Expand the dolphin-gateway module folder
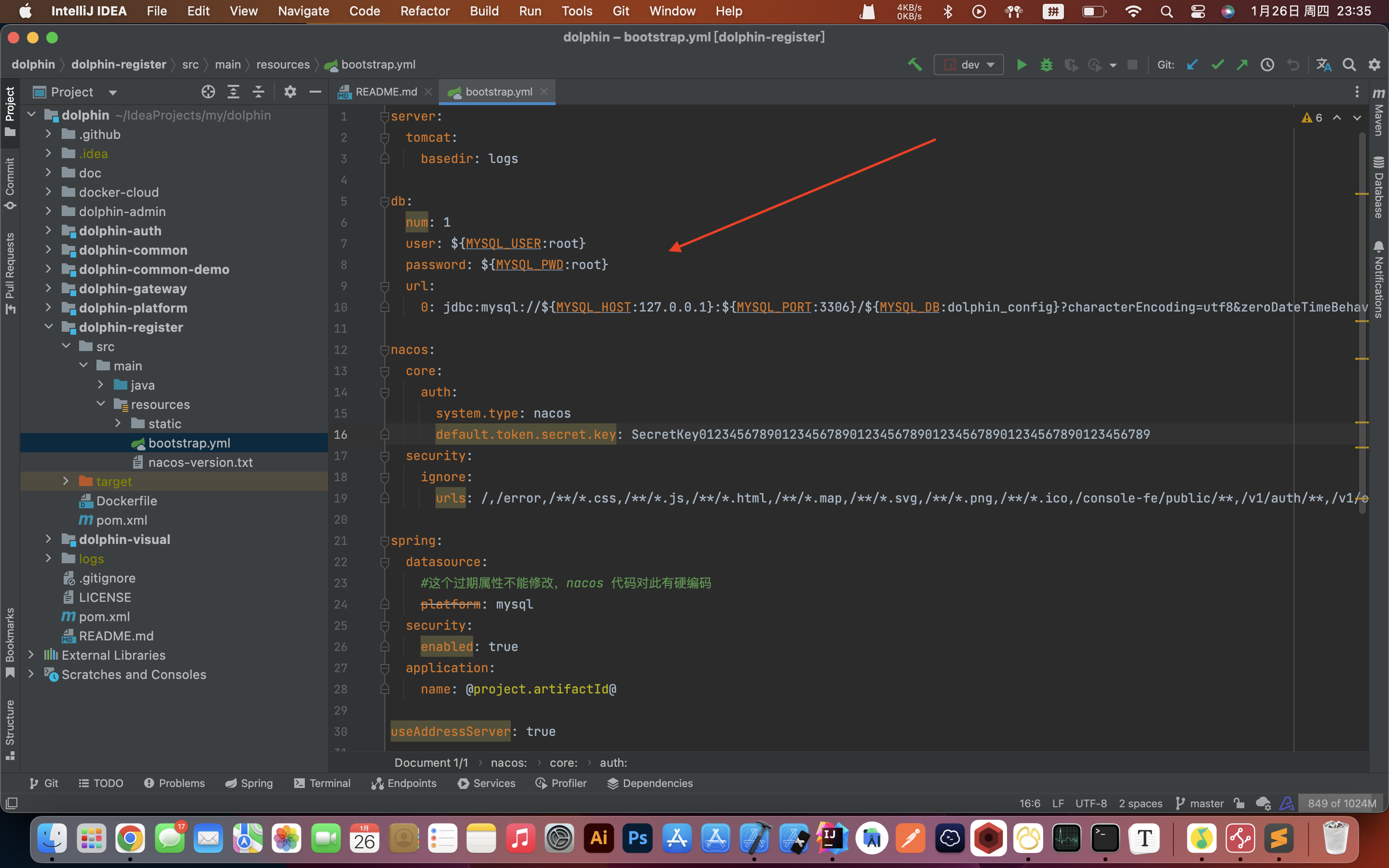Viewport: 1389px width, 868px height. (x=49, y=288)
